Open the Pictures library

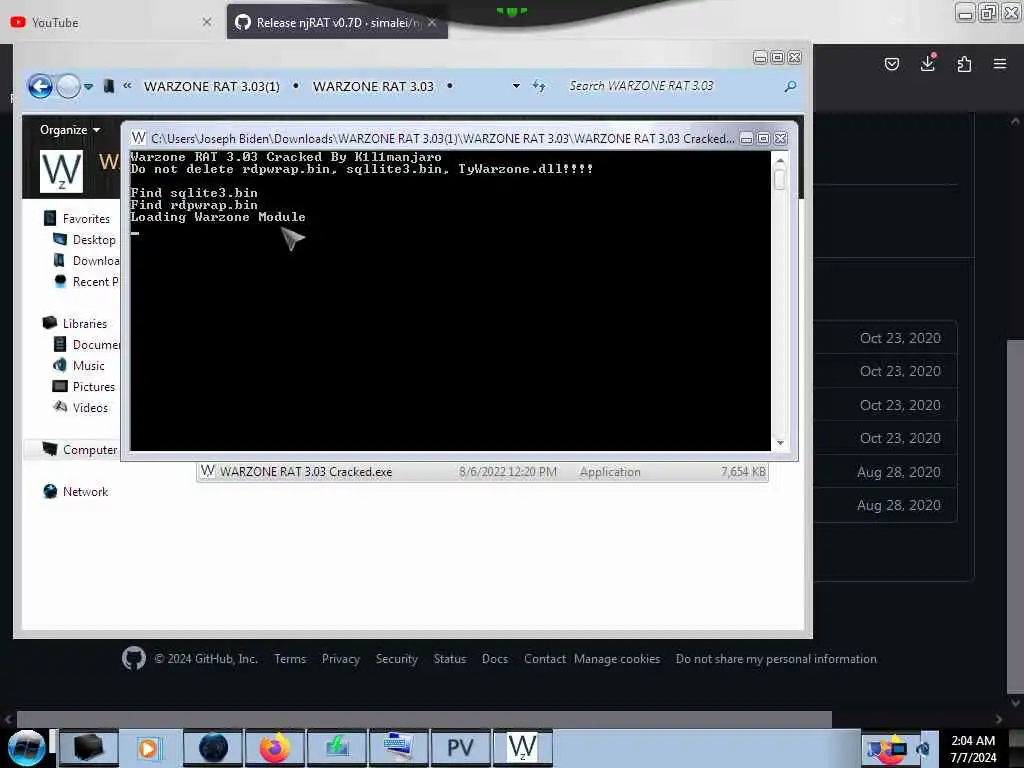[84, 386]
